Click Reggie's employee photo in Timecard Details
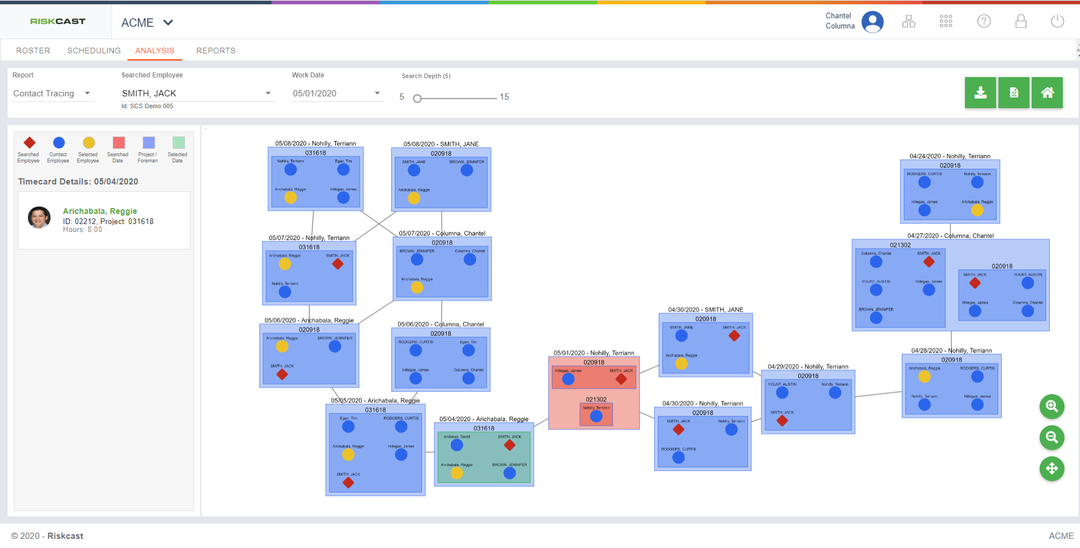This screenshot has height=548, width=1080. pos(39,217)
